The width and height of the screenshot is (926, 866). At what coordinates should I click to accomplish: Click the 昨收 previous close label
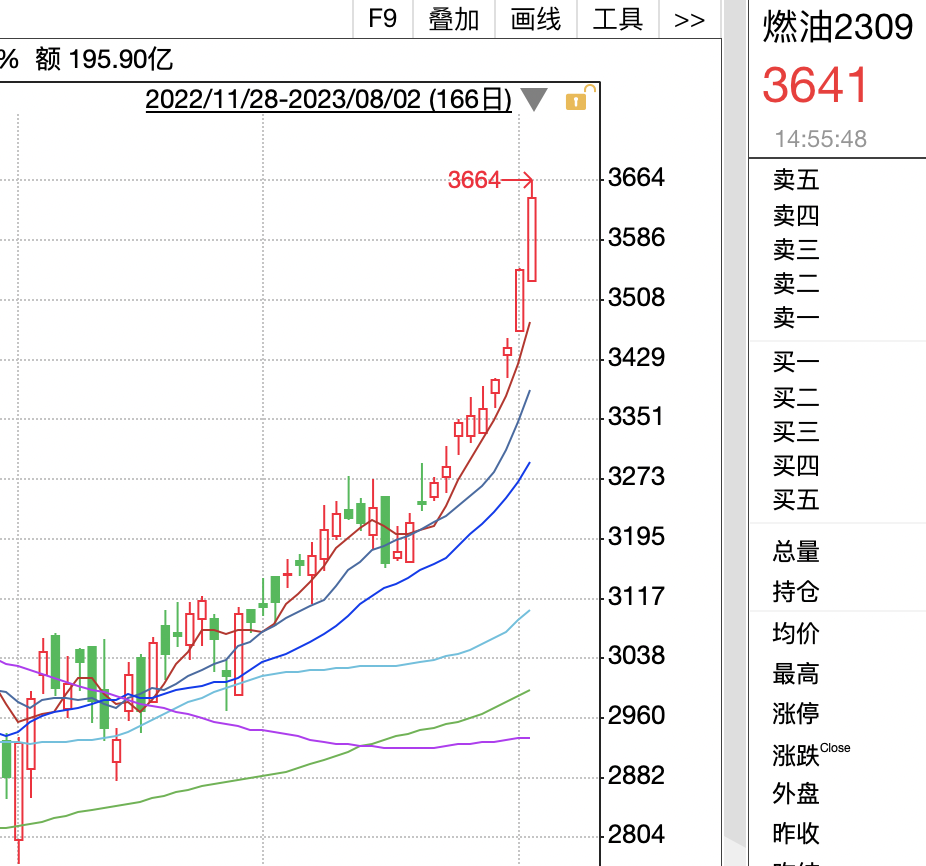coord(796,834)
